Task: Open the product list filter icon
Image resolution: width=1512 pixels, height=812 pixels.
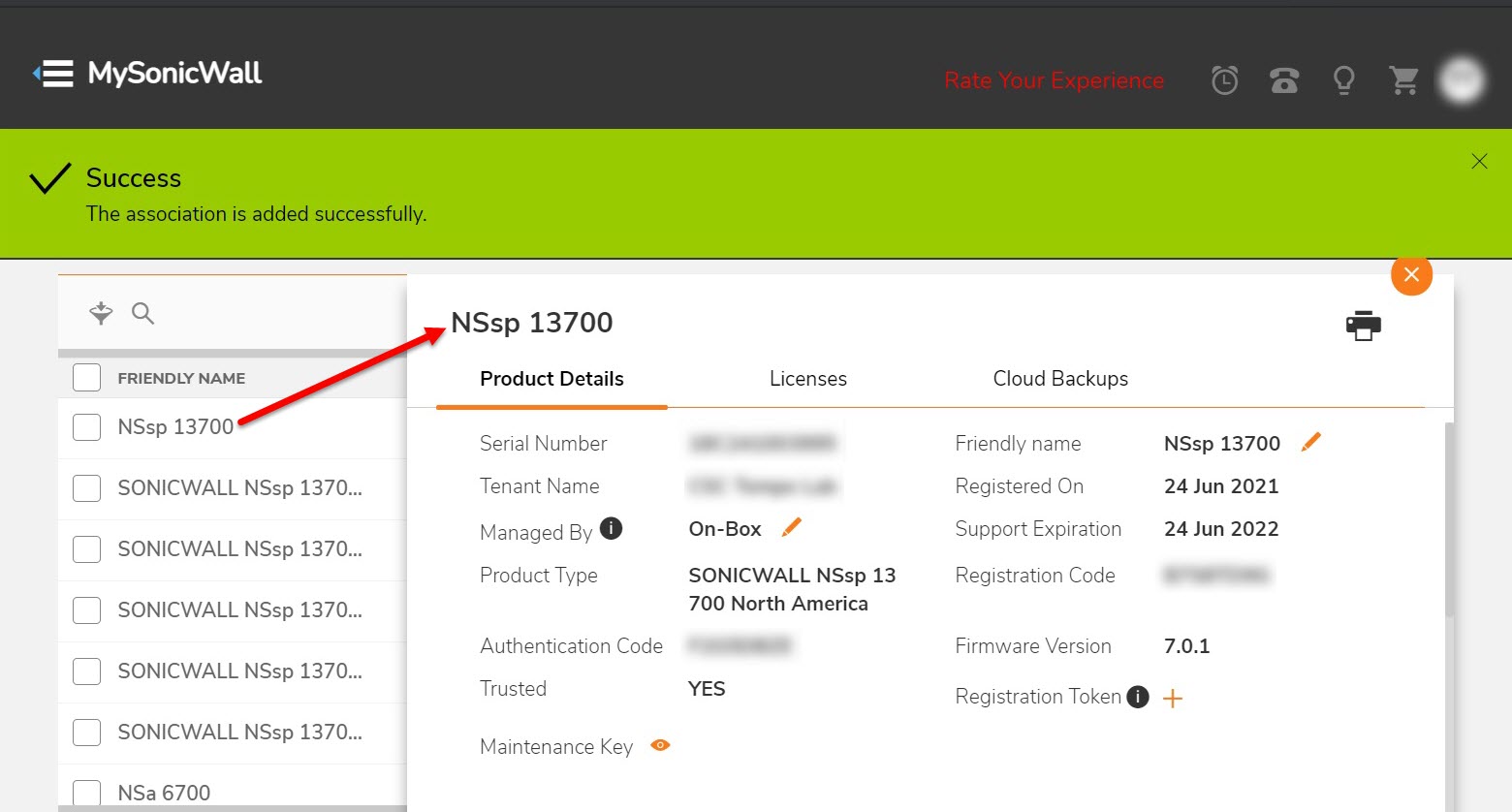Action: (101, 313)
